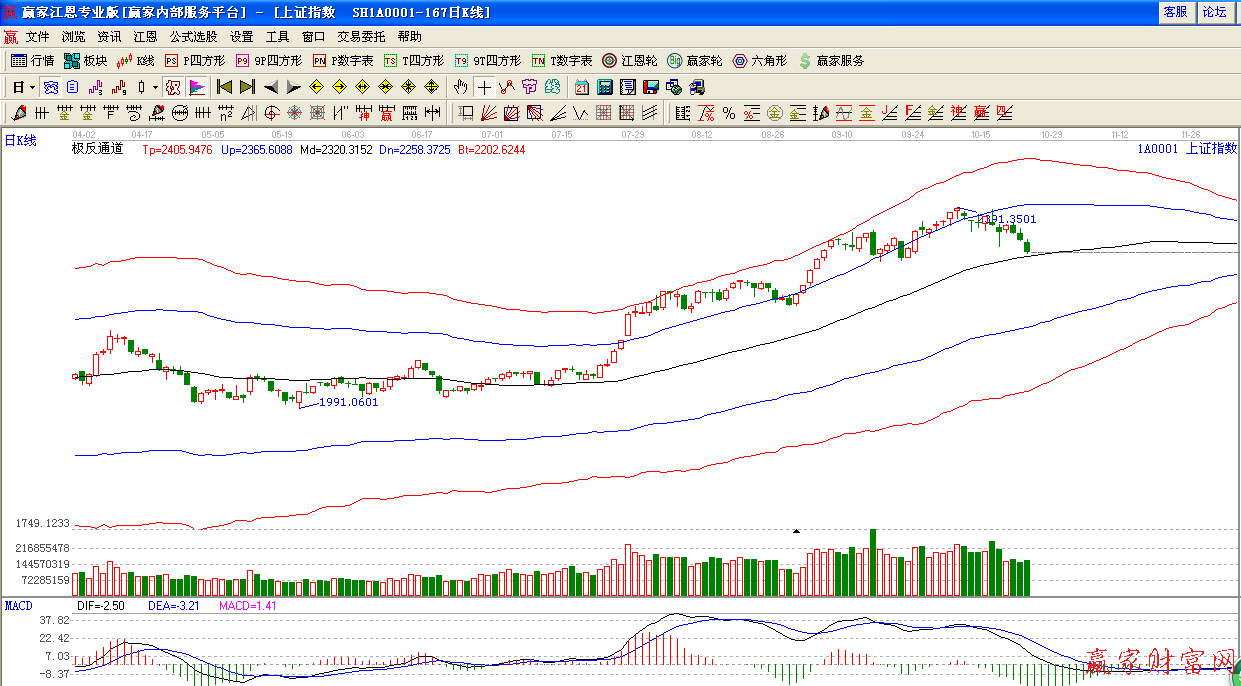Click the 论坛 button

pyautogui.click(x=1214, y=12)
